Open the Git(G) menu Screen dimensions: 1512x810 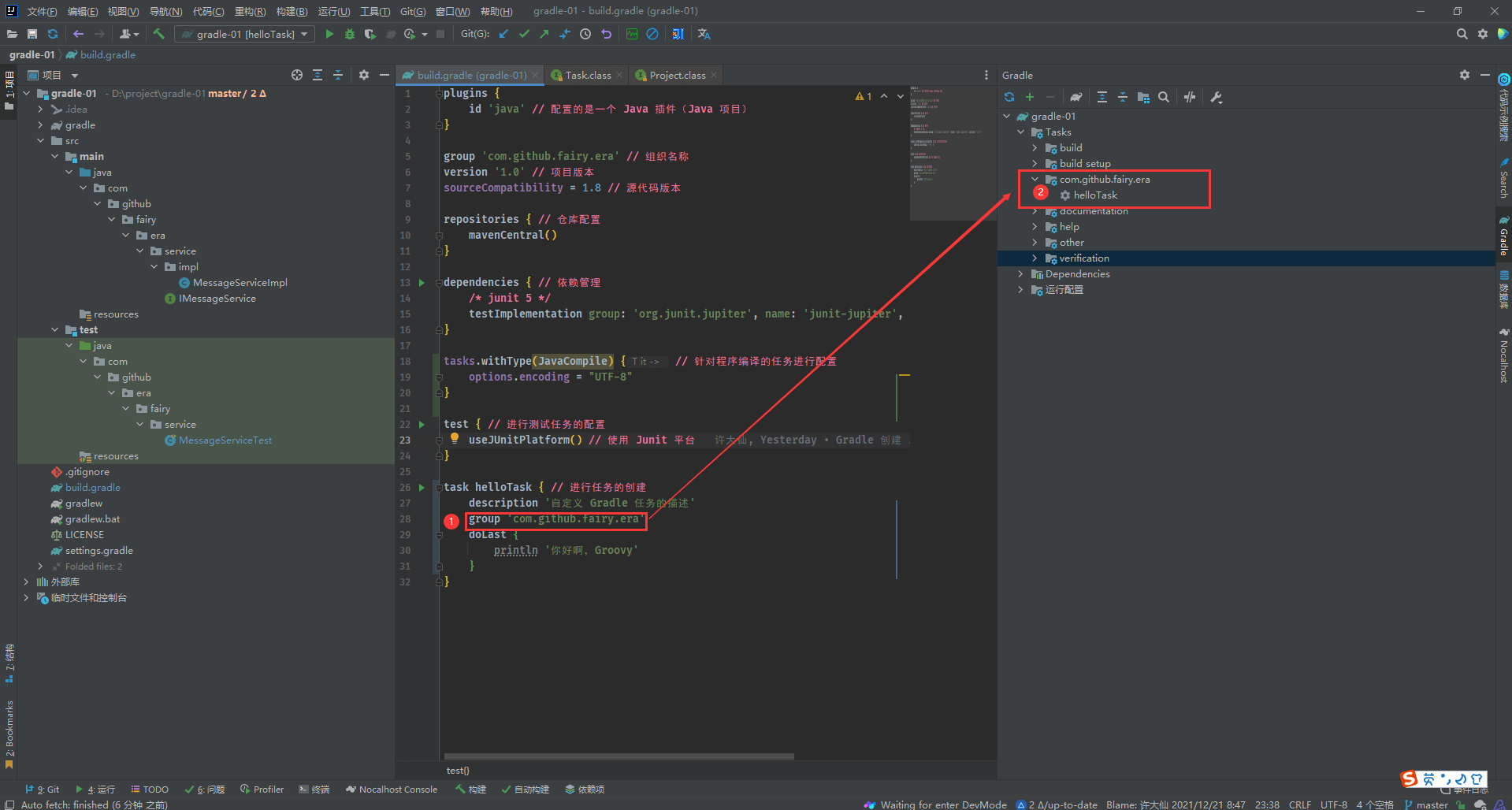point(413,11)
